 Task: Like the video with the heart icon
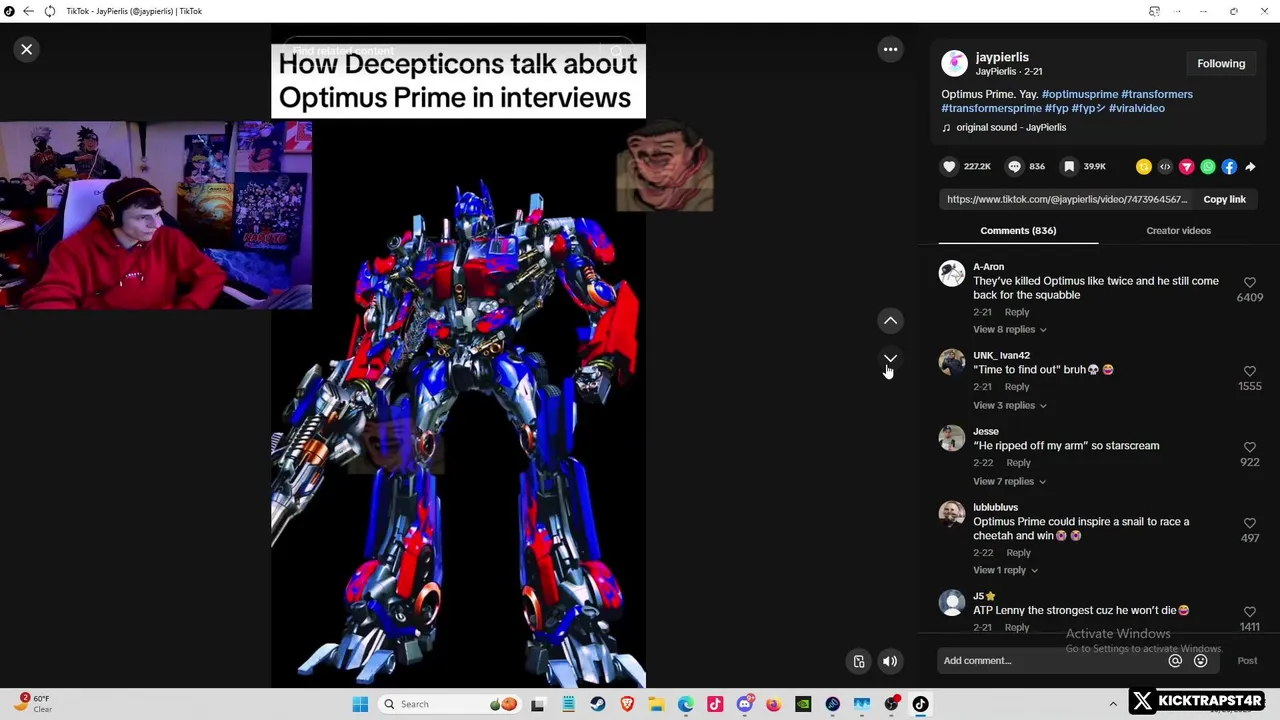tap(949, 167)
